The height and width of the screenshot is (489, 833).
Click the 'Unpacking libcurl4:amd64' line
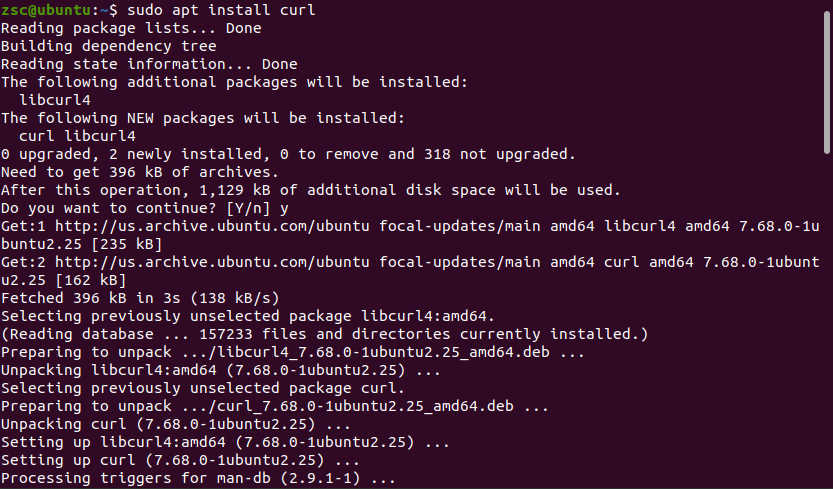point(208,370)
